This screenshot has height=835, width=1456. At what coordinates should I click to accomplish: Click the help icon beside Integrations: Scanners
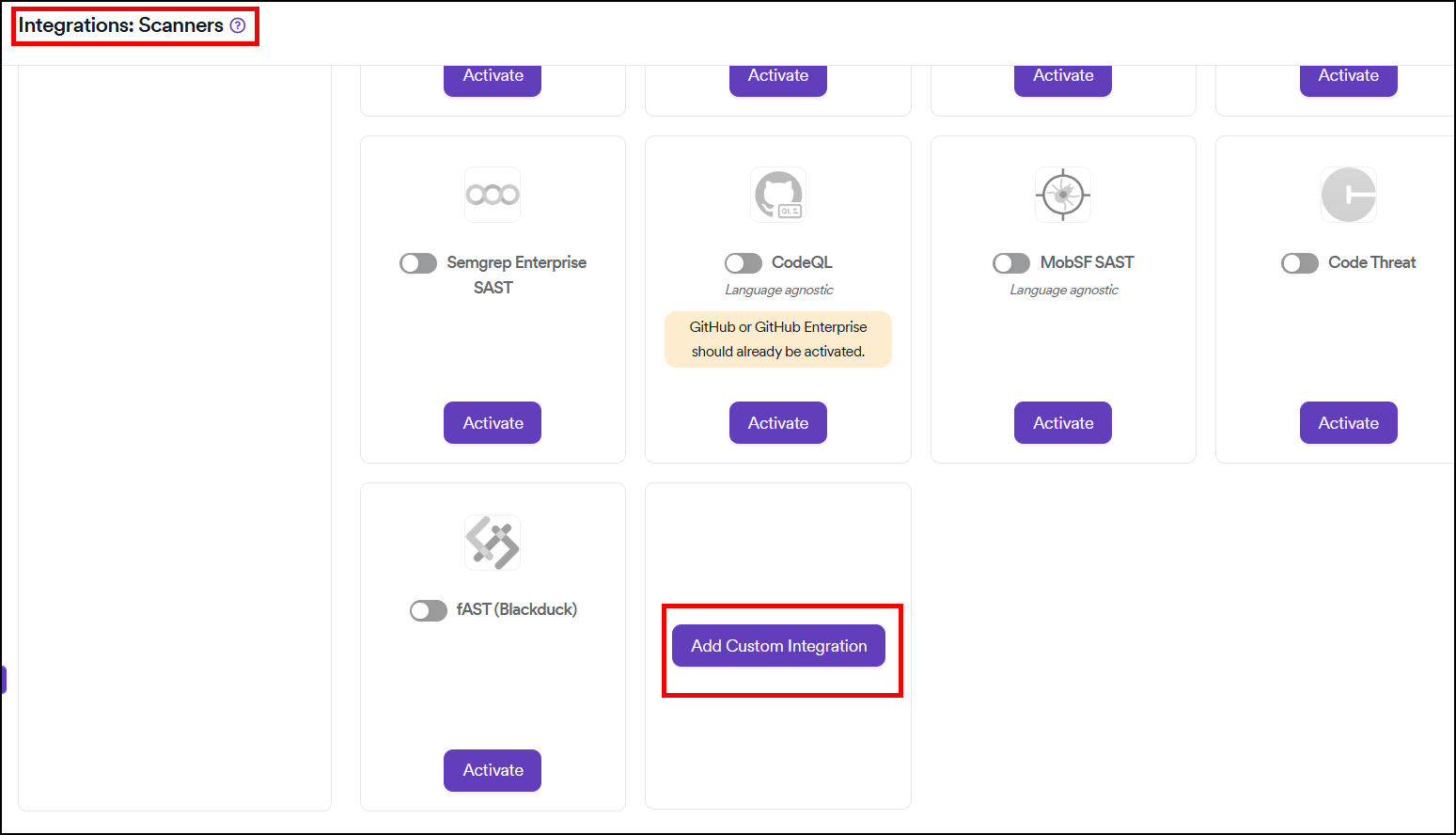pos(238,25)
